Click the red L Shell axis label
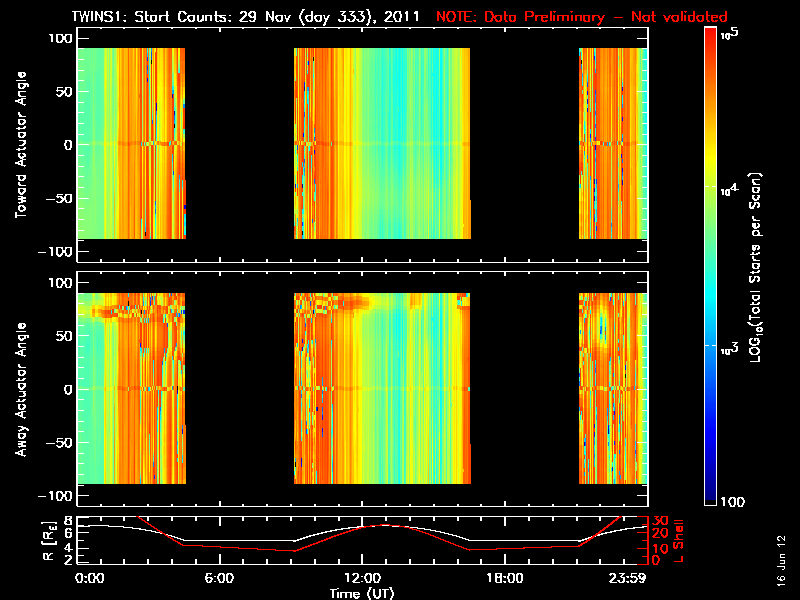The width and height of the screenshot is (800, 600). pos(682,540)
